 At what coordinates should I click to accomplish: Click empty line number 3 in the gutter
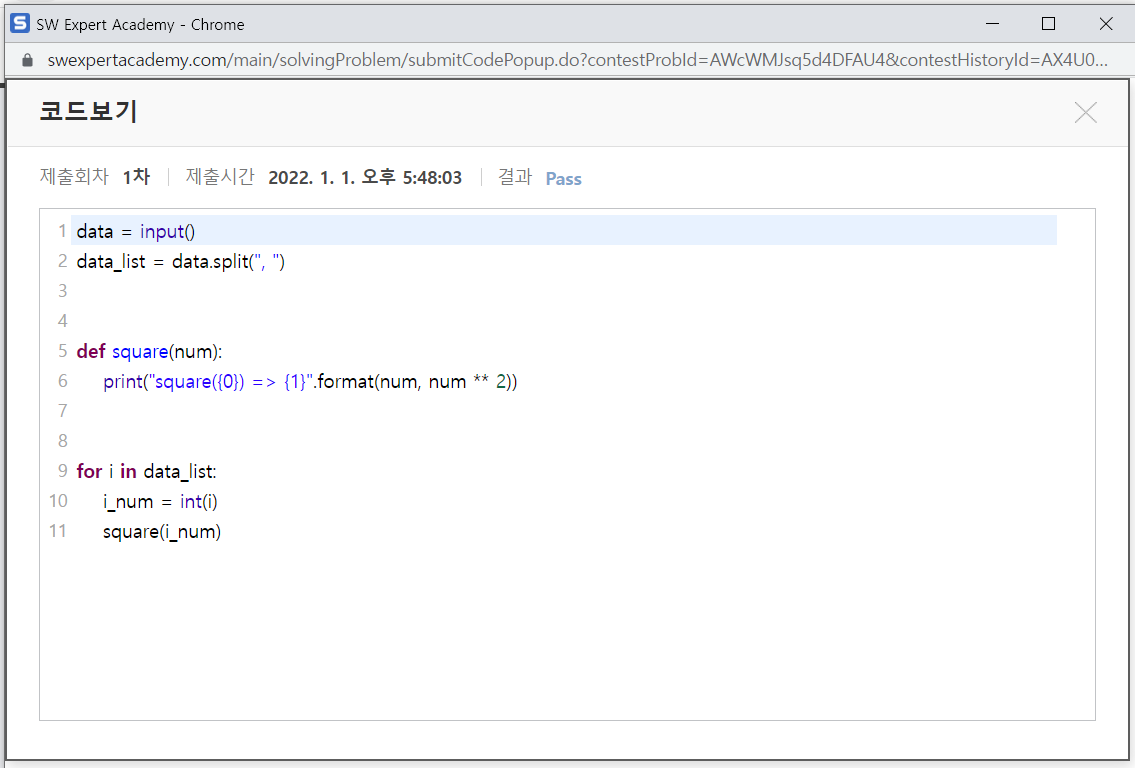[63, 291]
